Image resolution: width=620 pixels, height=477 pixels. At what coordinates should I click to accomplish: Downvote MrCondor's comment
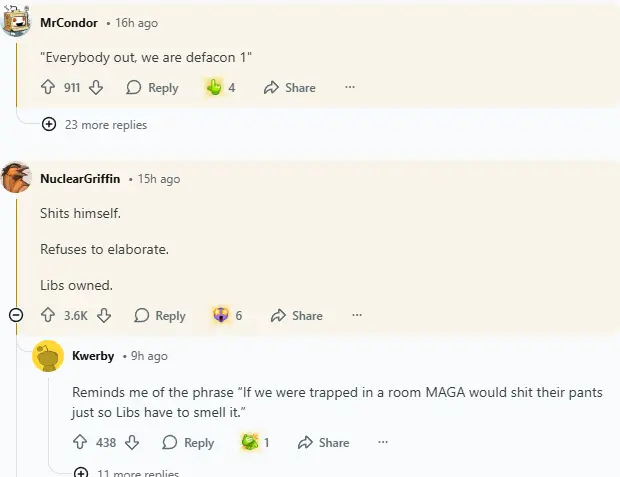pyautogui.click(x=96, y=88)
